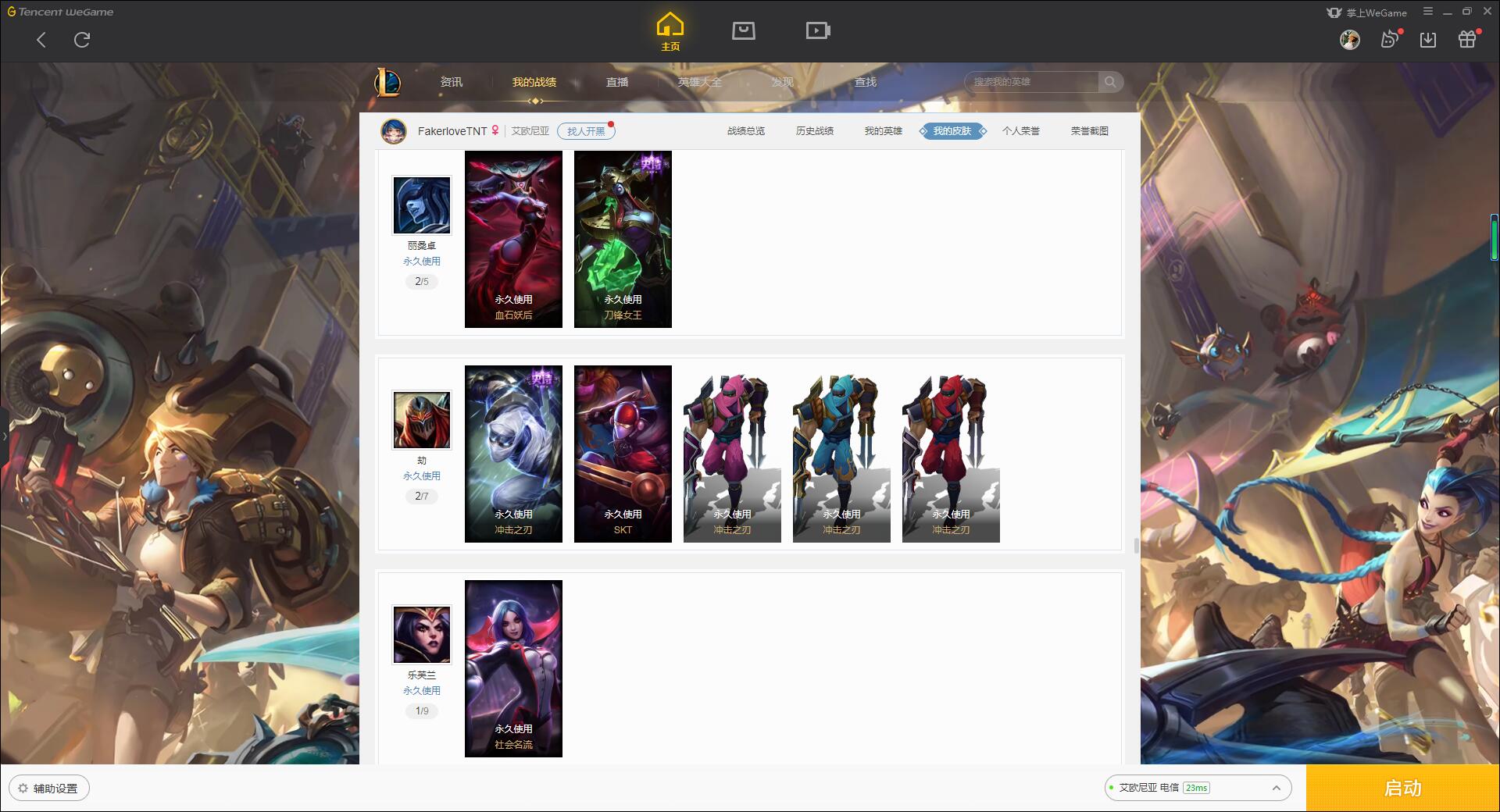Select 劫 champion portrait

point(422,419)
